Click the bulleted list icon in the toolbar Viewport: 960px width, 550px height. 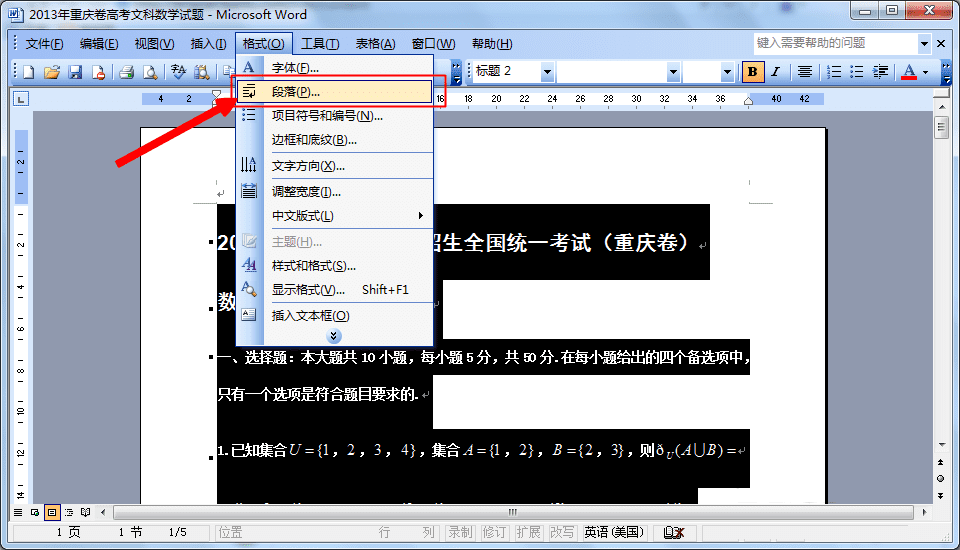[x=857, y=72]
